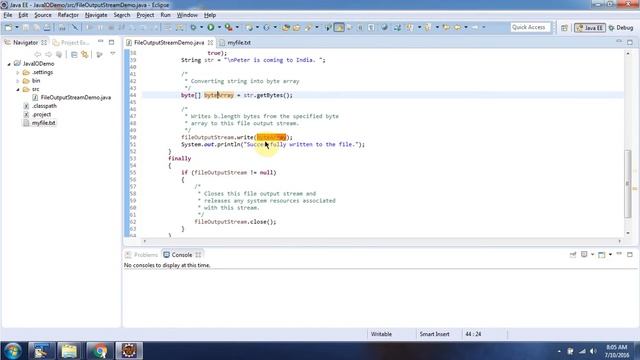Switch to FileOutputStreamDemo.java editor tab
The width and height of the screenshot is (640, 360).
(169, 42)
